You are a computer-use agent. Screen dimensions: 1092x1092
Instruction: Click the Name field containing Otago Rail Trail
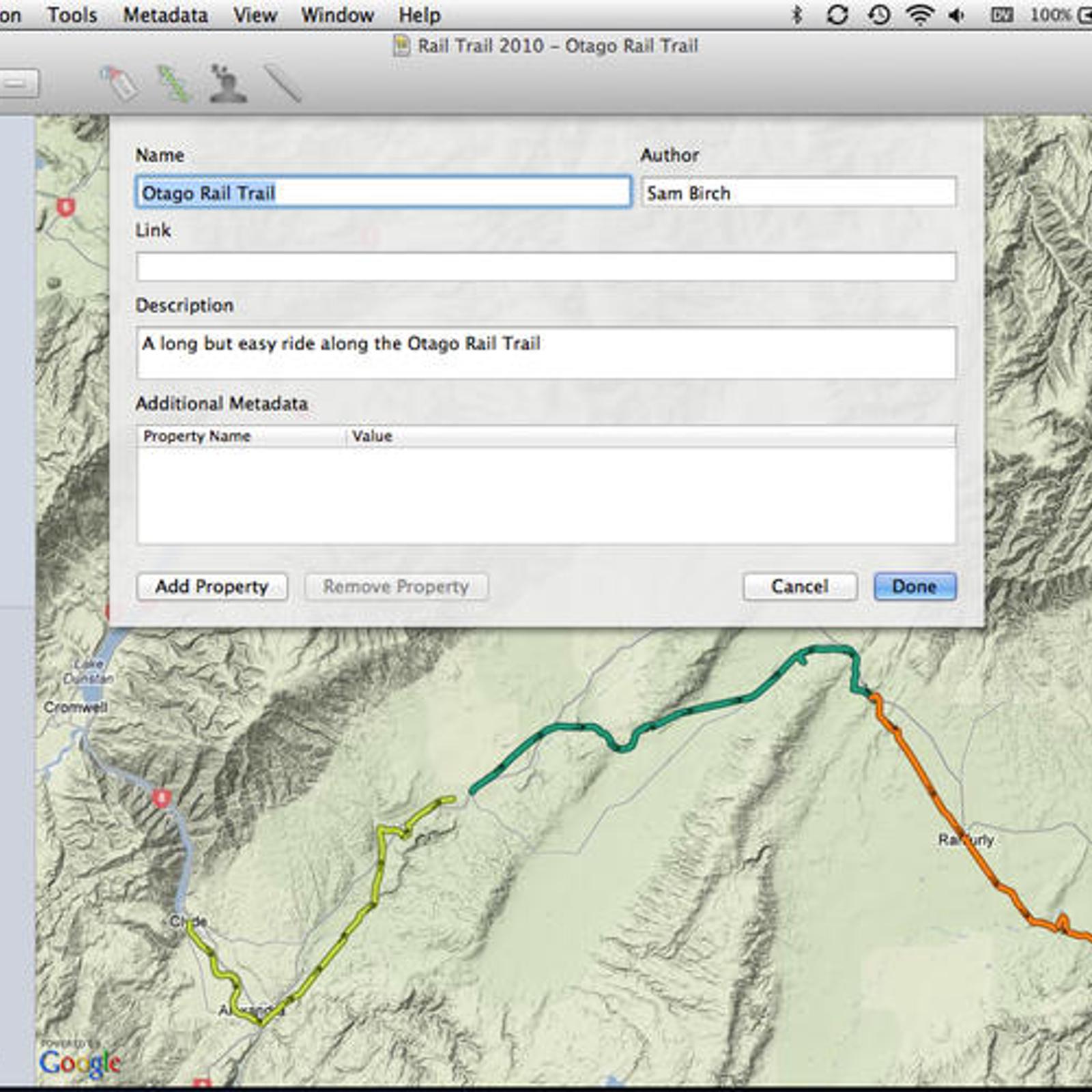tap(384, 192)
